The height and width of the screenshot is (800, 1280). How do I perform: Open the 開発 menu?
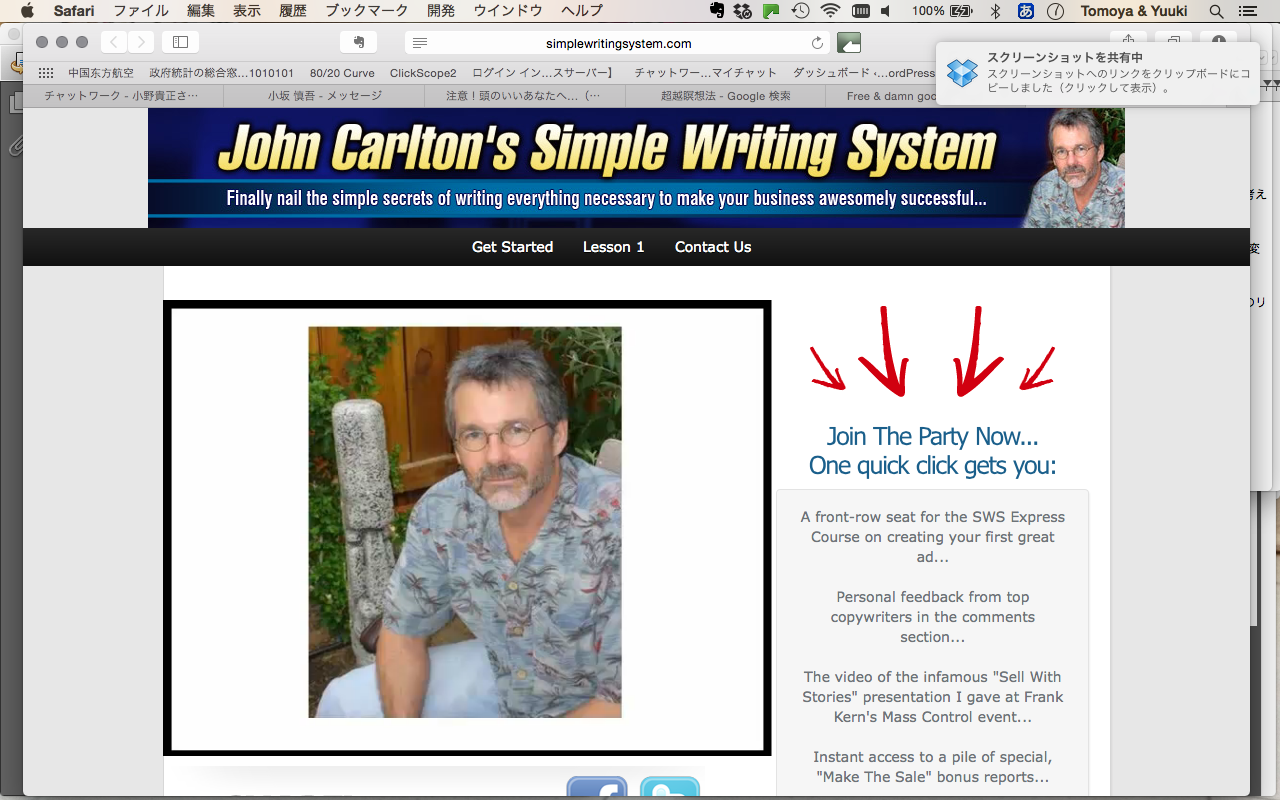click(441, 11)
